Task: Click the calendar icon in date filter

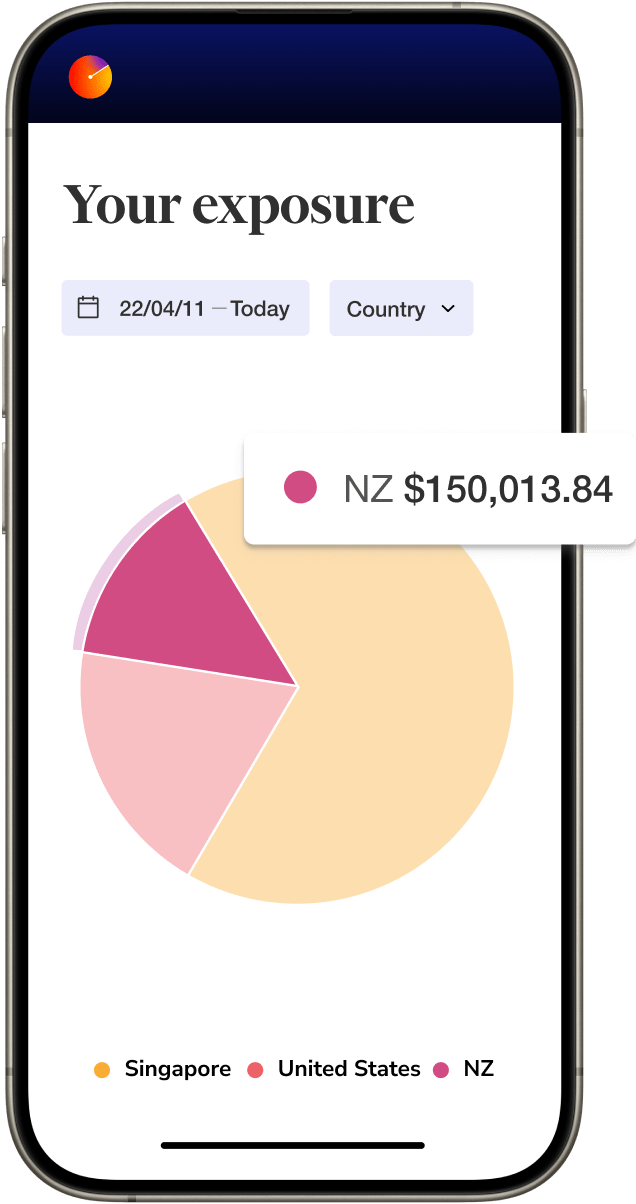Action: pyautogui.click(x=89, y=308)
